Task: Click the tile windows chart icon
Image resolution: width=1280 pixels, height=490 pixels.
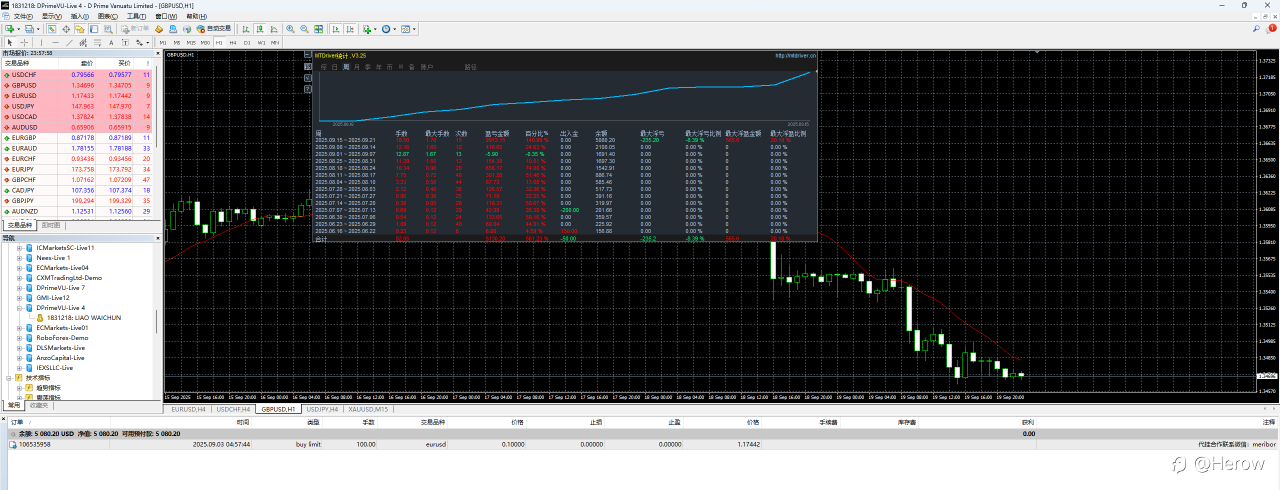Action: click(x=318, y=29)
